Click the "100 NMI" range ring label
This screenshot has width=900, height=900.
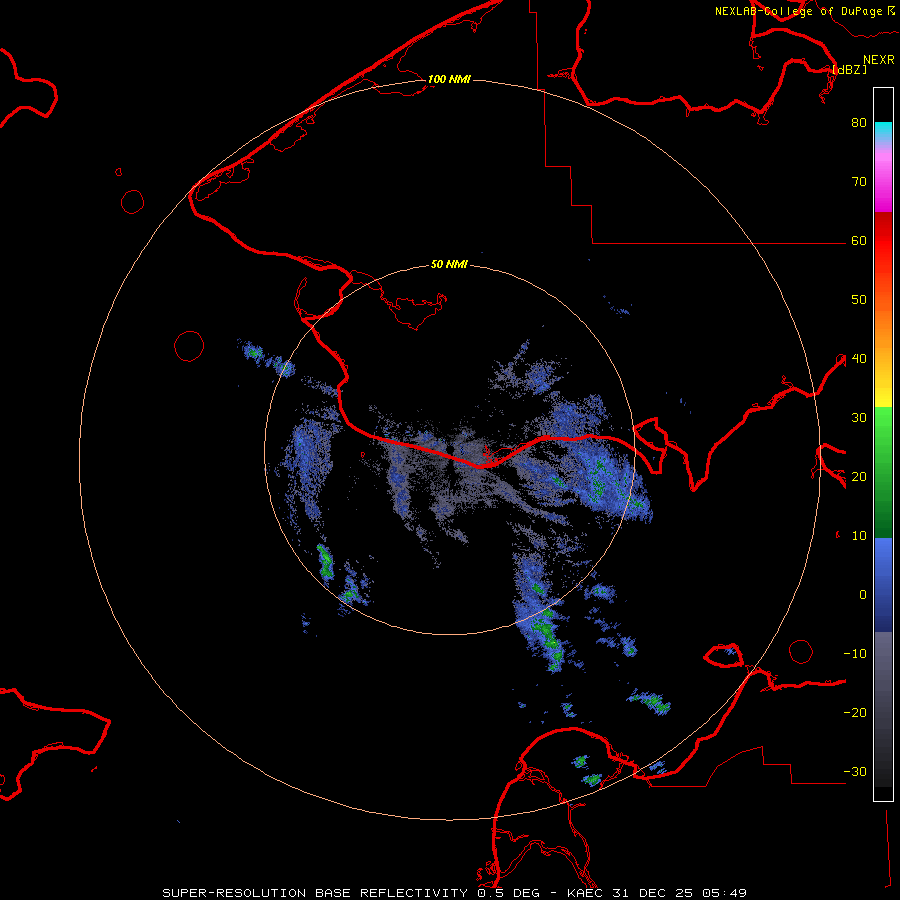(x=449, y=79)
